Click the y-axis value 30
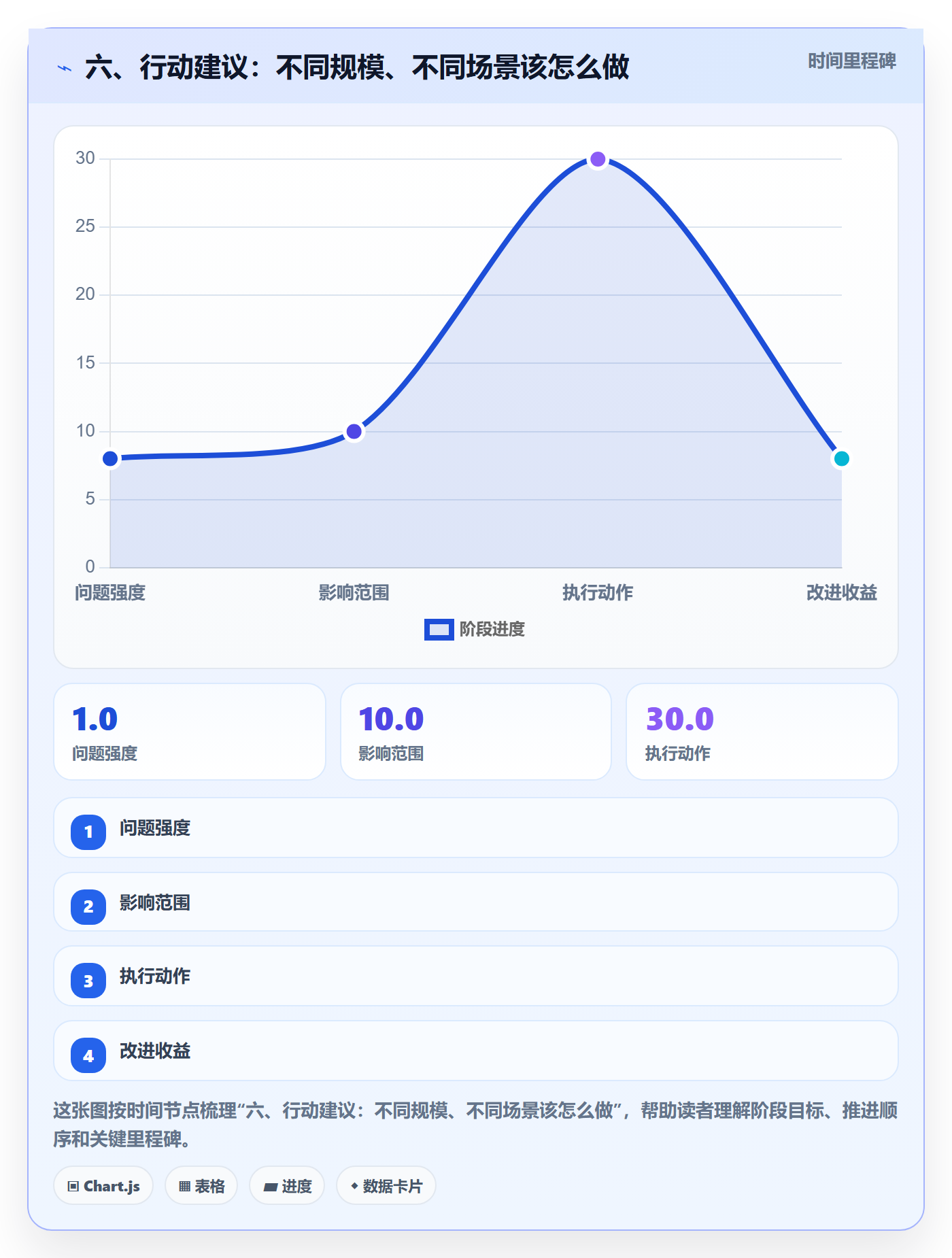Image resolution: width=952 pixels, height=1258 pixels. (85, 158)
